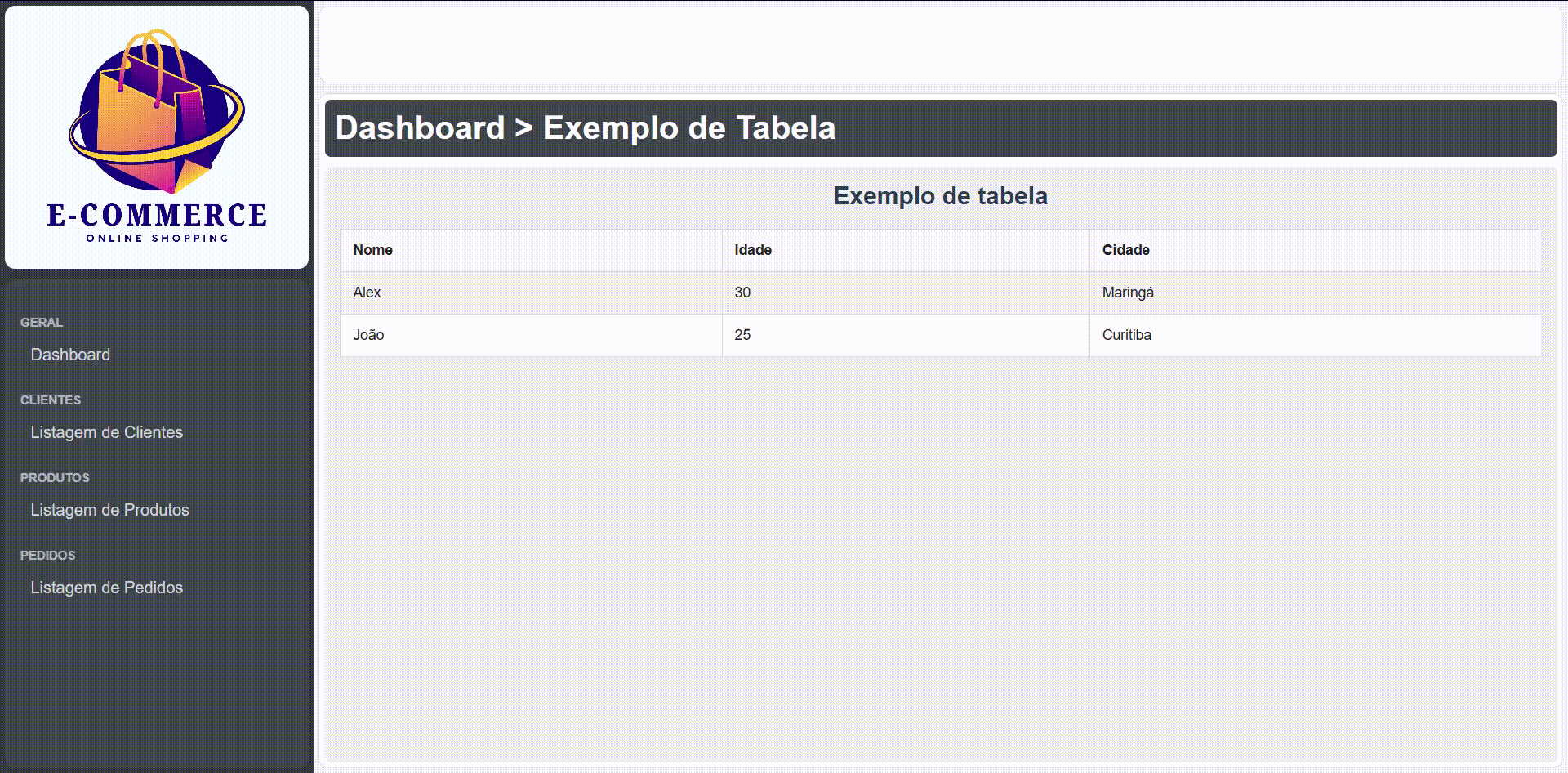
Task: Open Listagem de Clientes
Action: [x=106, y=432]
